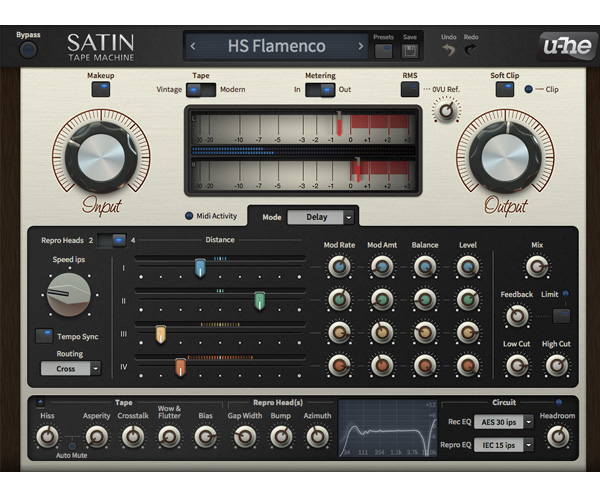This screenshot has width=600, height=500.
Task: Click the Bias knob
Action: (205, 437)
